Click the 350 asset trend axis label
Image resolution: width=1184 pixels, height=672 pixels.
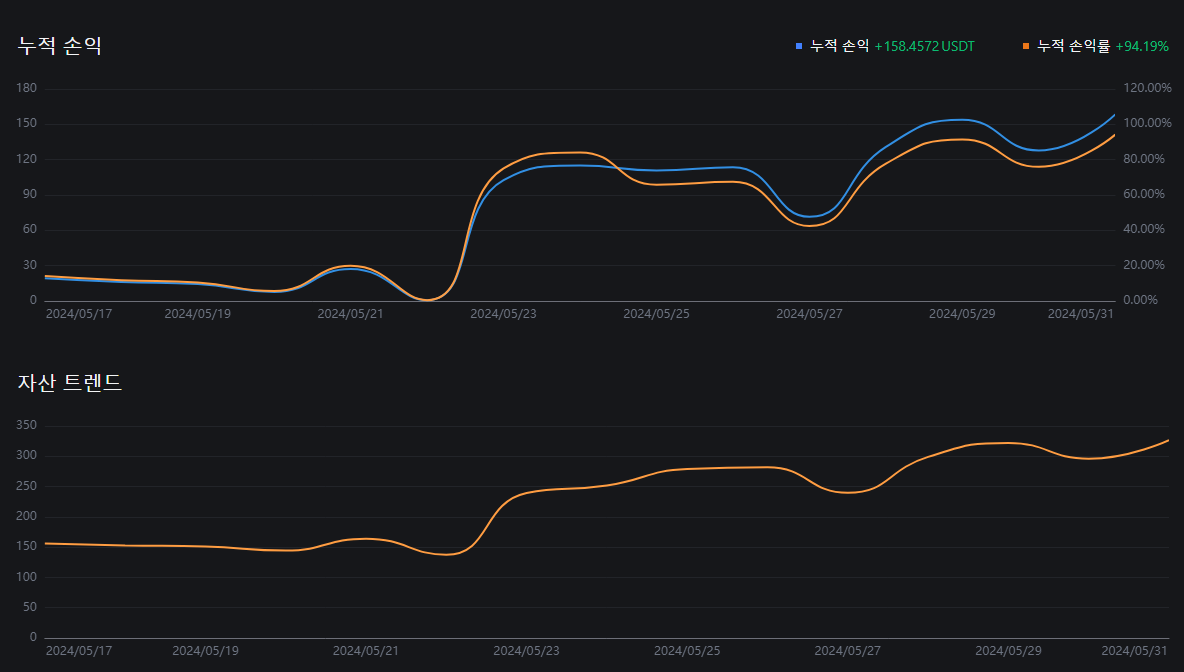pyautogui.click(x=27, y=425)
